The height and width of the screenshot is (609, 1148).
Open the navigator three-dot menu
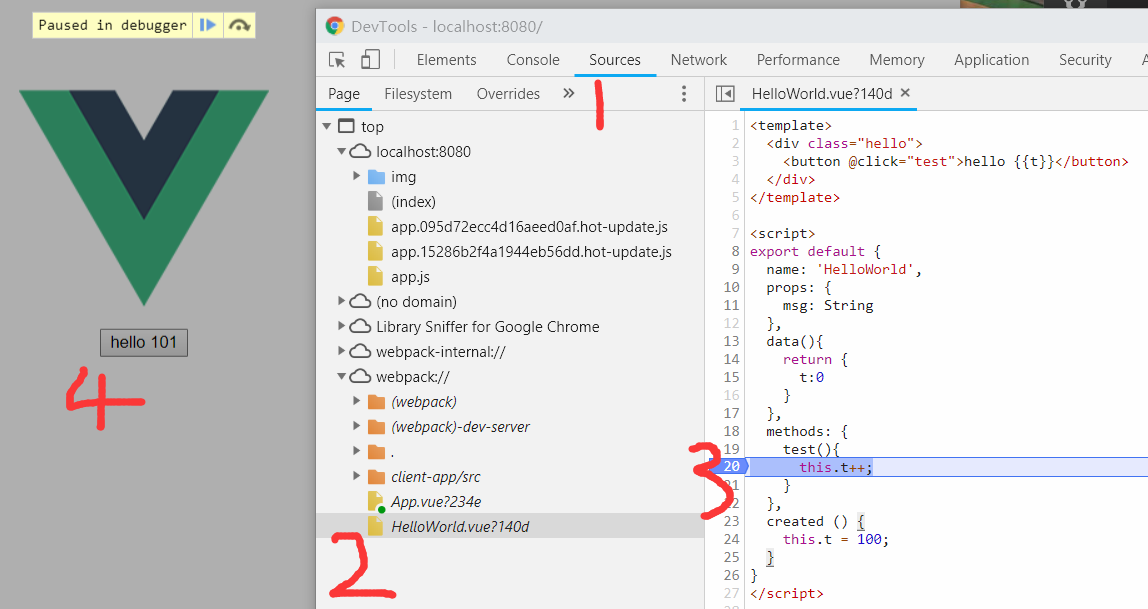point(684,94)
